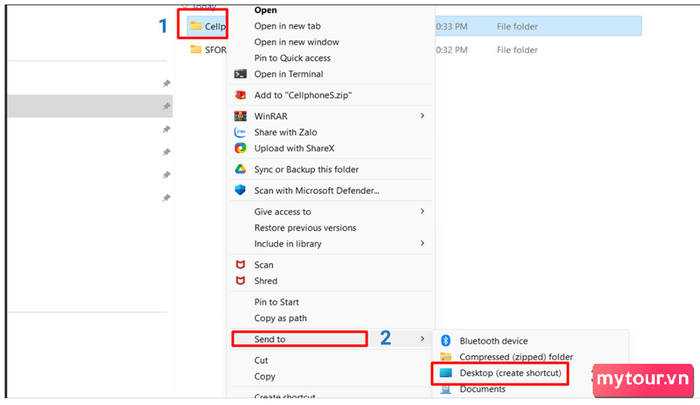Choose Restore previous versions

pos(305,228)
